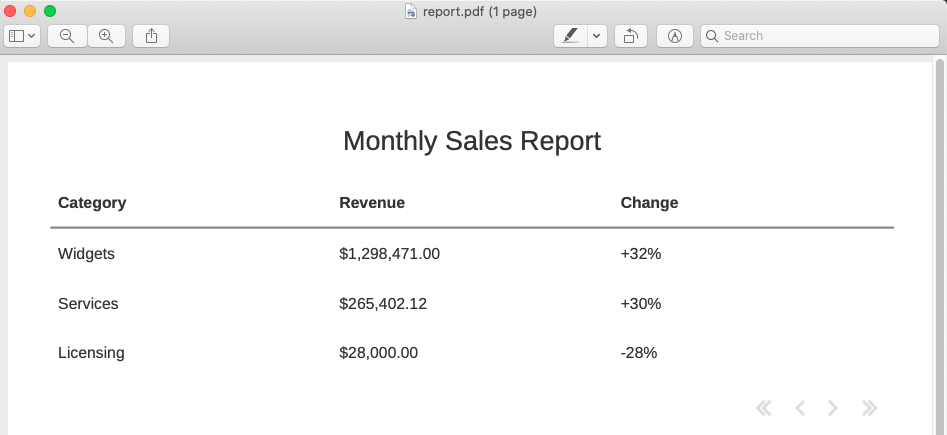Viewport: 947px width, 435px height.
Task: Open the sidebar view options dropdown
Action: tap(22, 36)
